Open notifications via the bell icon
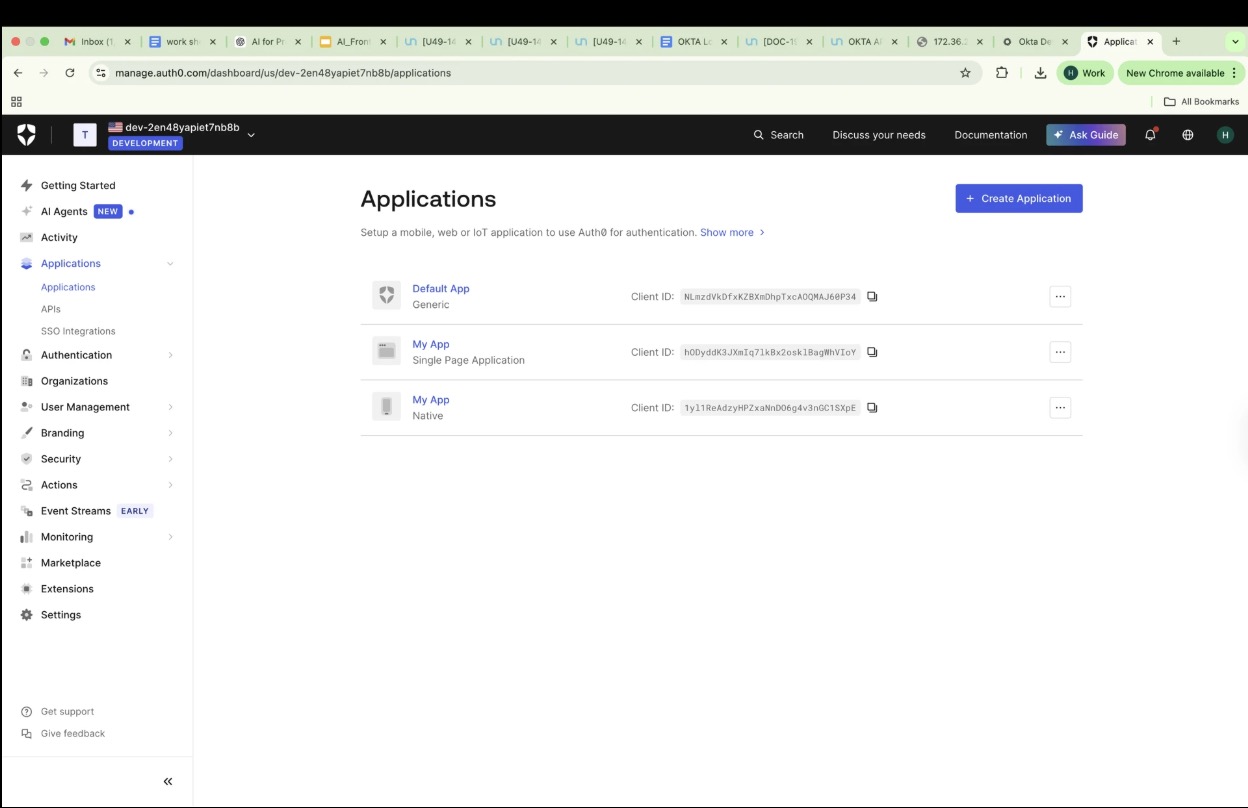Viewport: 1248px width, 808px height. point(1150,134)
